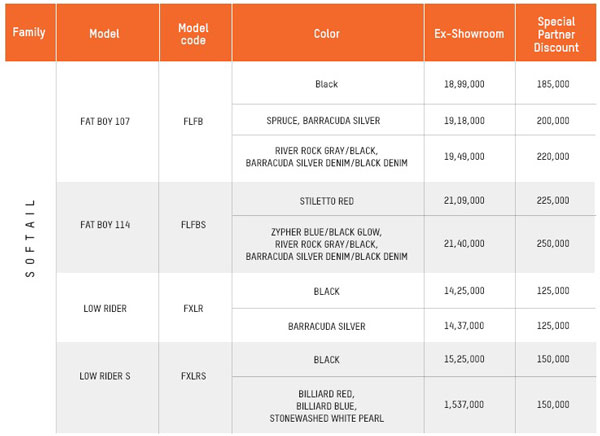Select the FAT BOY 114 model cell
Screen dimensions: 600x436
pos(105,225)
